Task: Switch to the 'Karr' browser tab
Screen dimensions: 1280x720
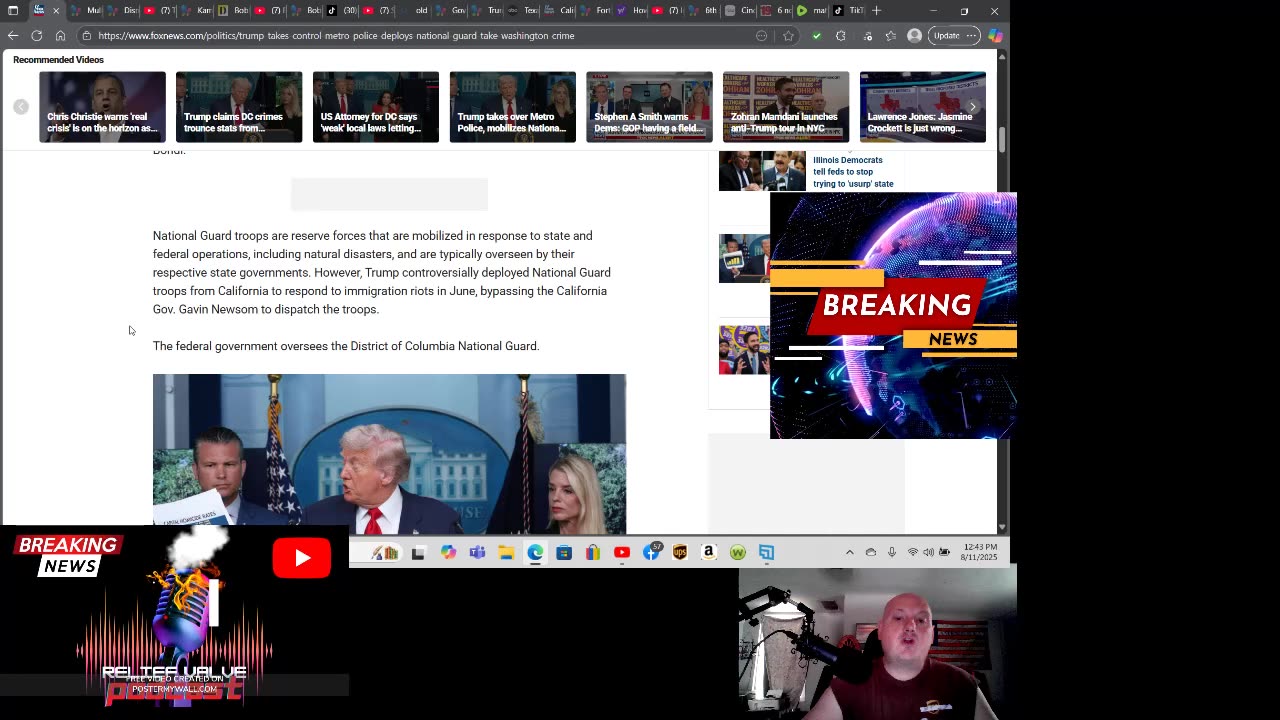Action: (198, 11)
